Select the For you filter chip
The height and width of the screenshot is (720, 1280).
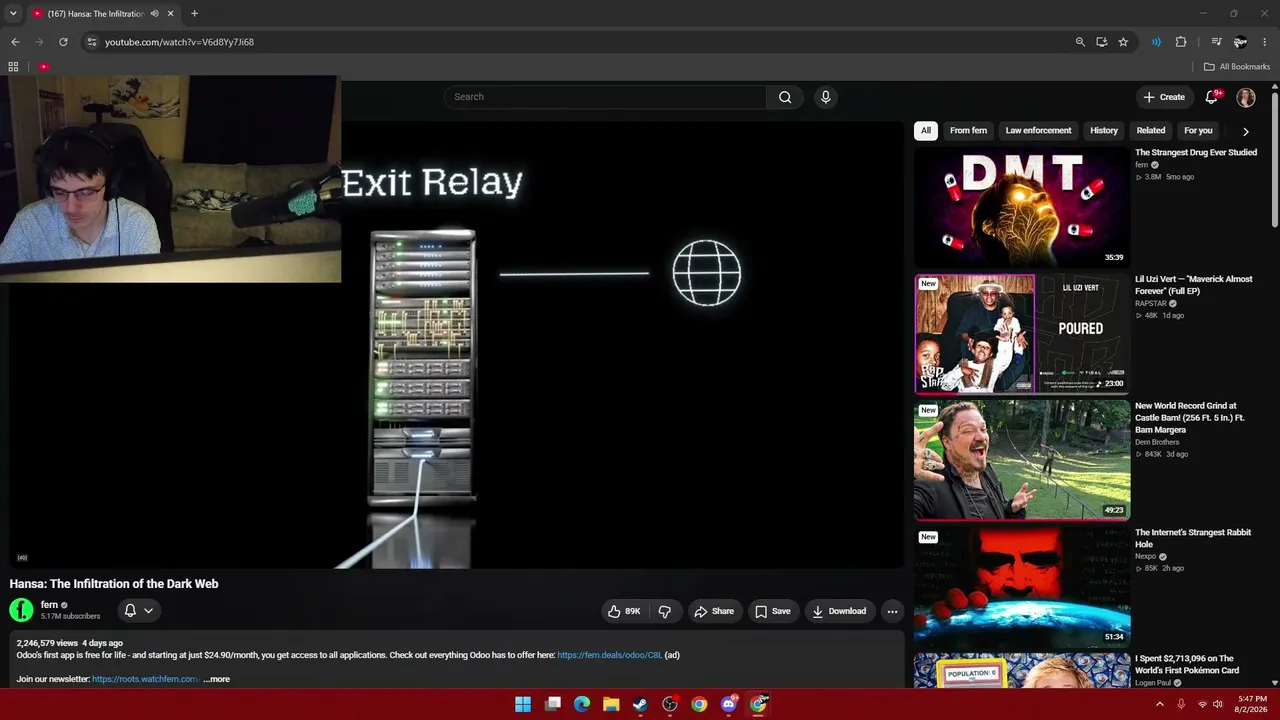(1198, 131)
